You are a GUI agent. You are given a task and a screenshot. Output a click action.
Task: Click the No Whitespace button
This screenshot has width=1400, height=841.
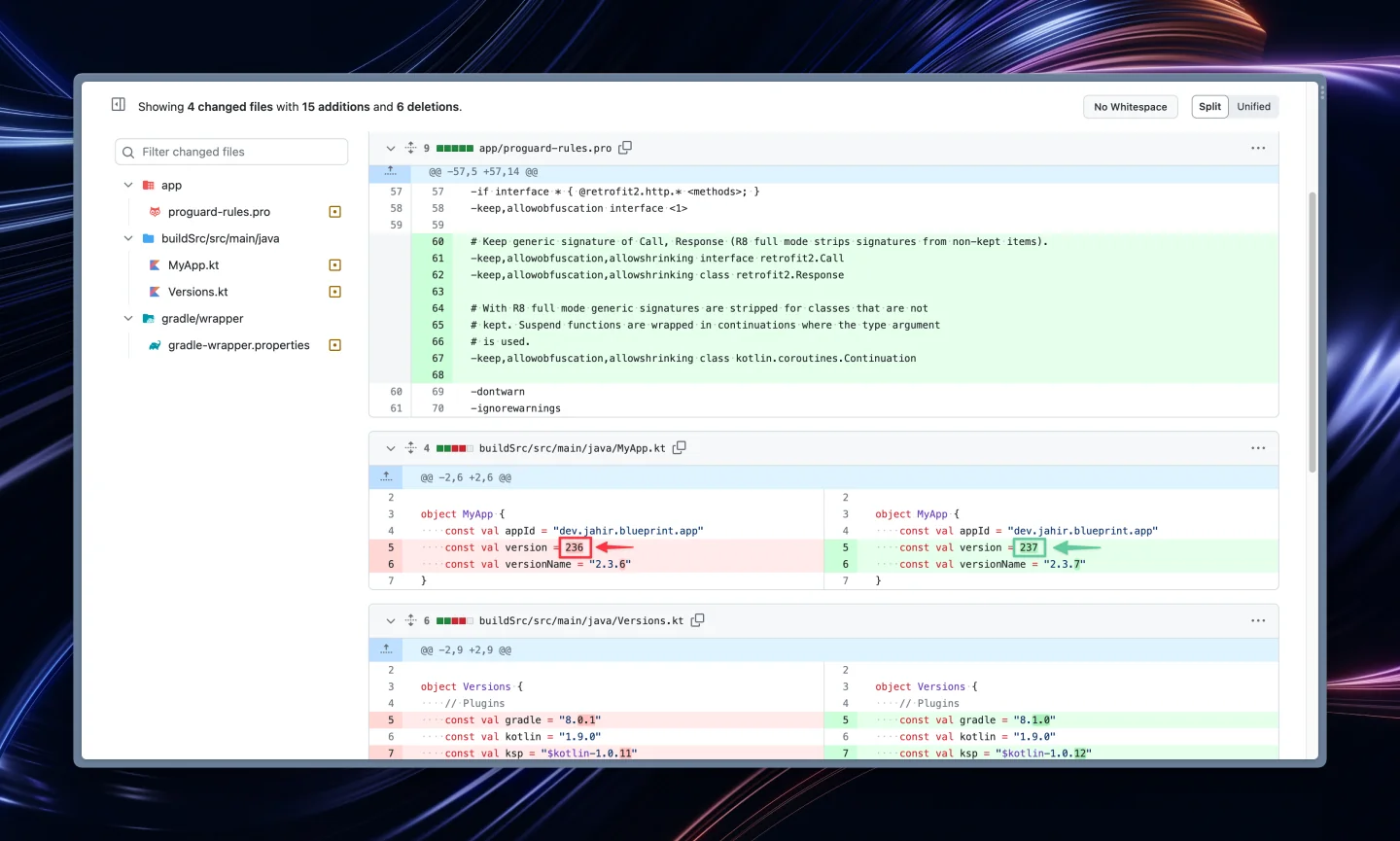[x=1131, y=107]
